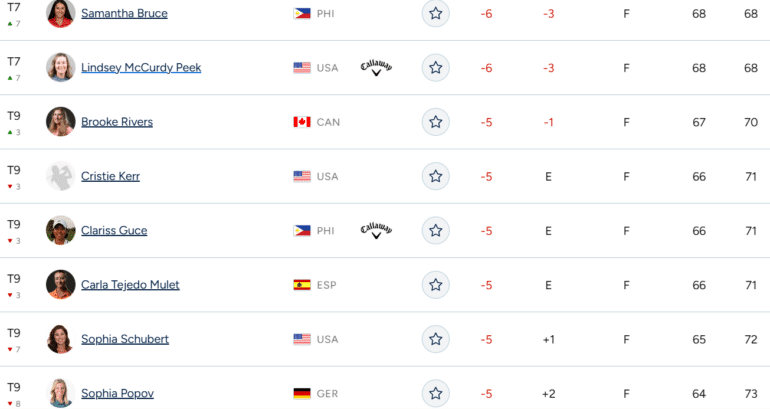Star Clariss Guce's leaderboard row
This screenshot has width=770, height=409.
[436, 231]
